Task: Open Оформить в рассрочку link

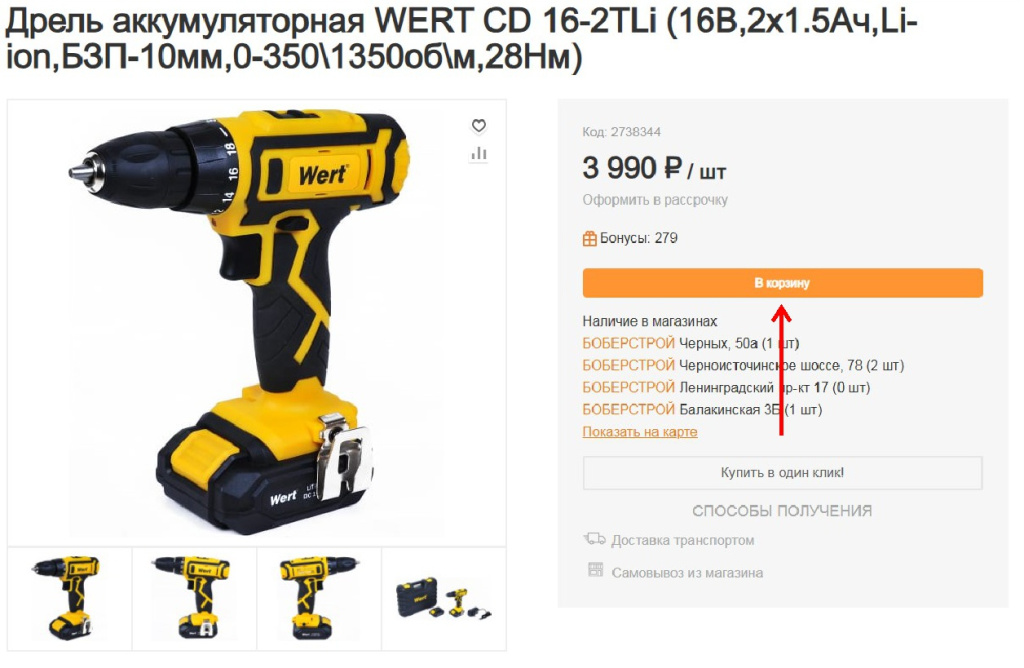Action: [655, 200]
